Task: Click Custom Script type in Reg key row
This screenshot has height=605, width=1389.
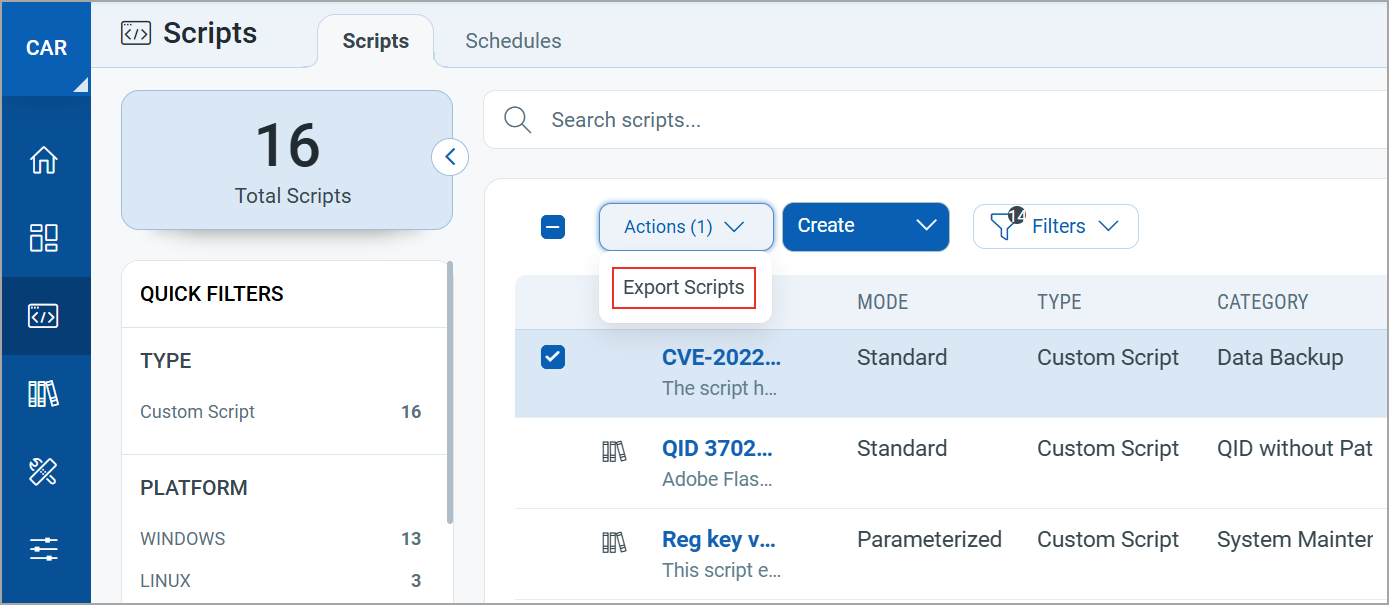Action: click(1108, 539)
